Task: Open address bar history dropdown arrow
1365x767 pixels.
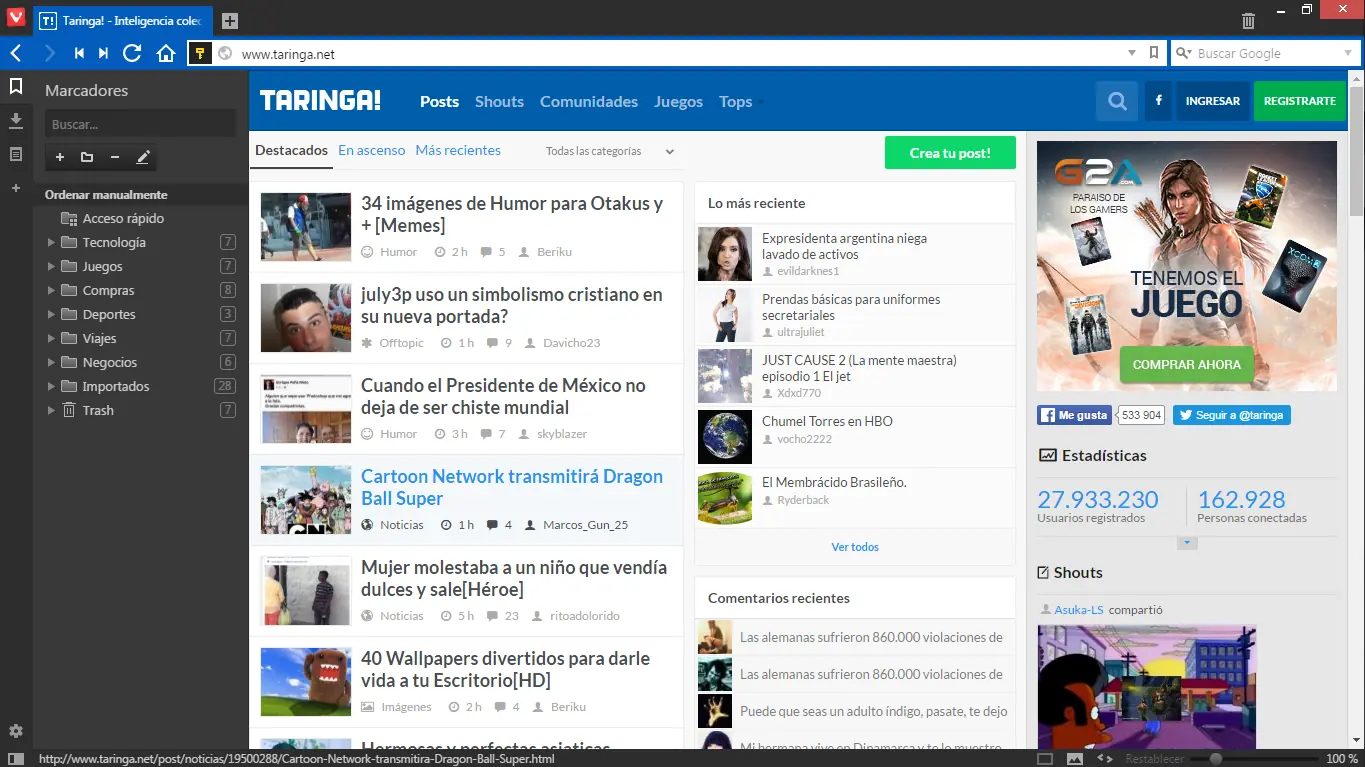Action: tap(1132, 53)
